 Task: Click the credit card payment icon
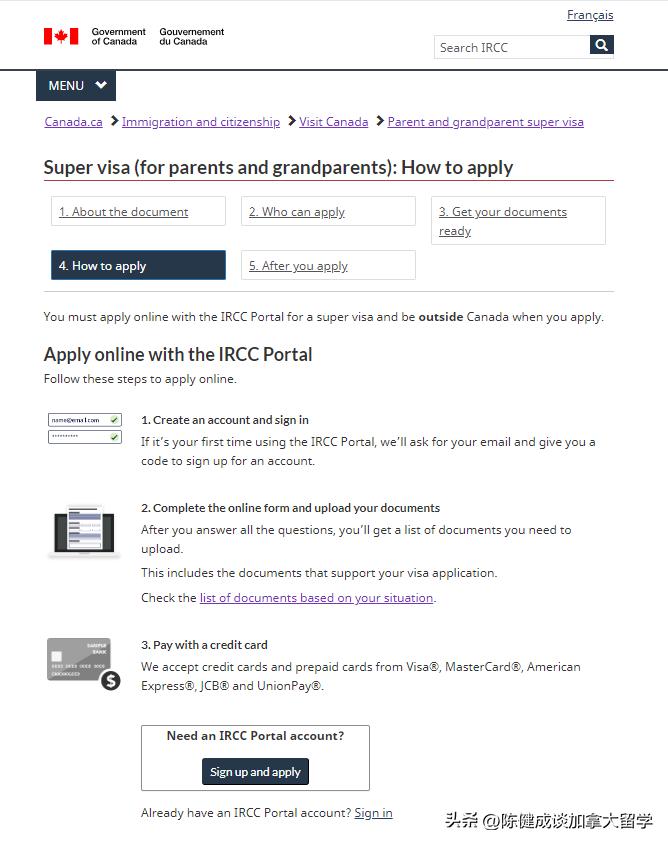(83, 664)
